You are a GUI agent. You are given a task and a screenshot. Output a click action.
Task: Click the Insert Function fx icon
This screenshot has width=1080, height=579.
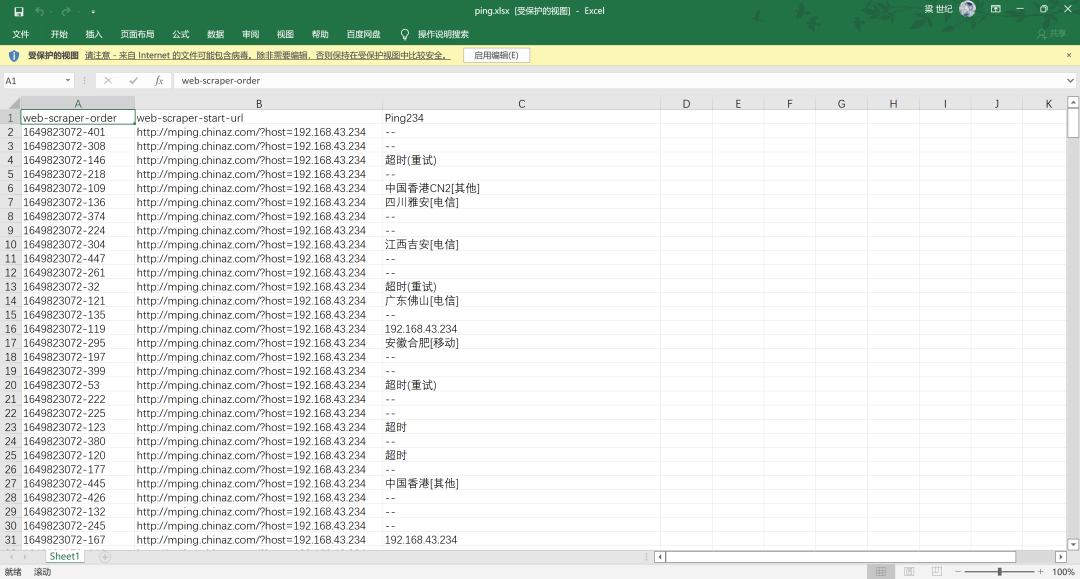pos(159,81)
